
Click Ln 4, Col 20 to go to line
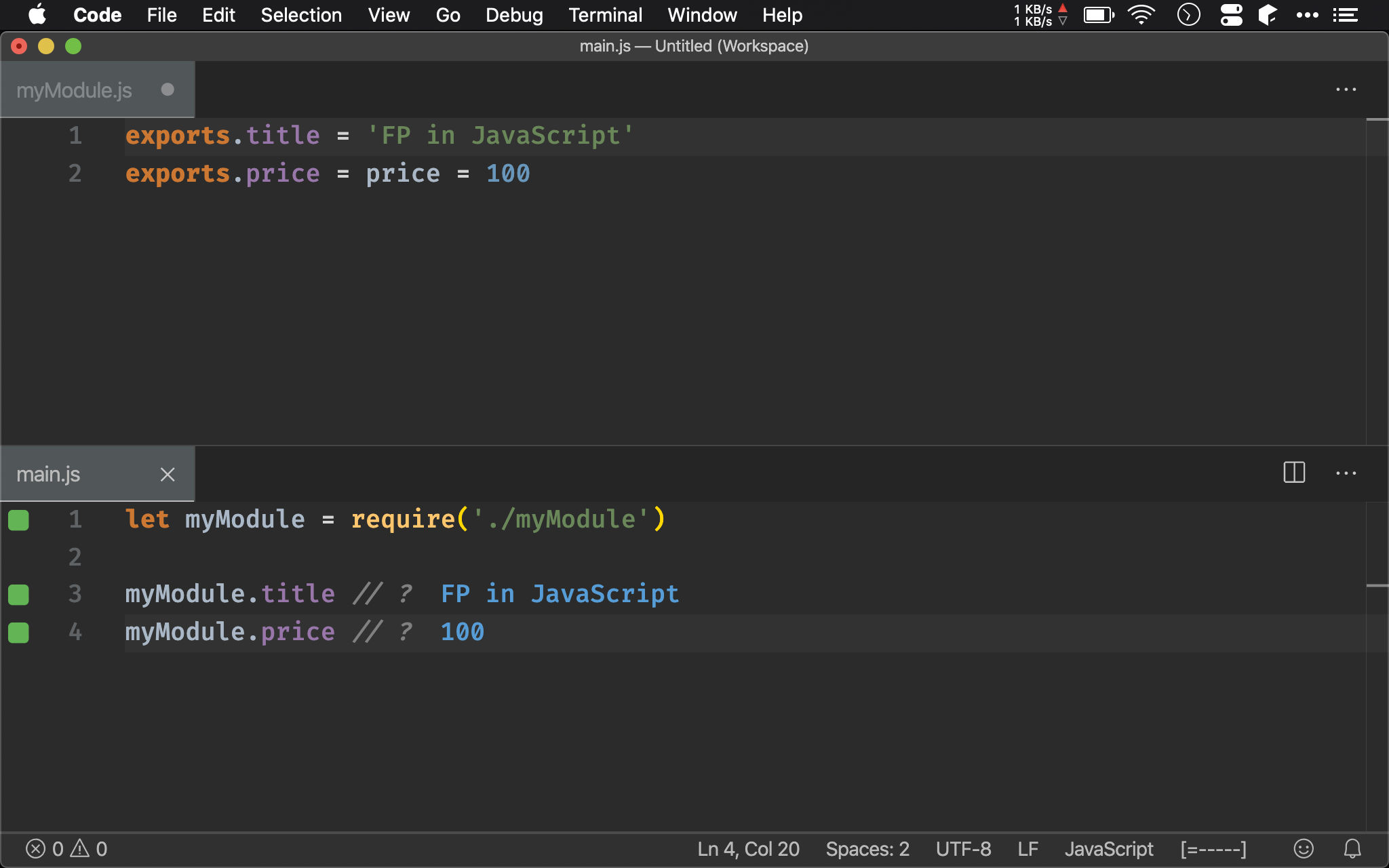[748, 849]
